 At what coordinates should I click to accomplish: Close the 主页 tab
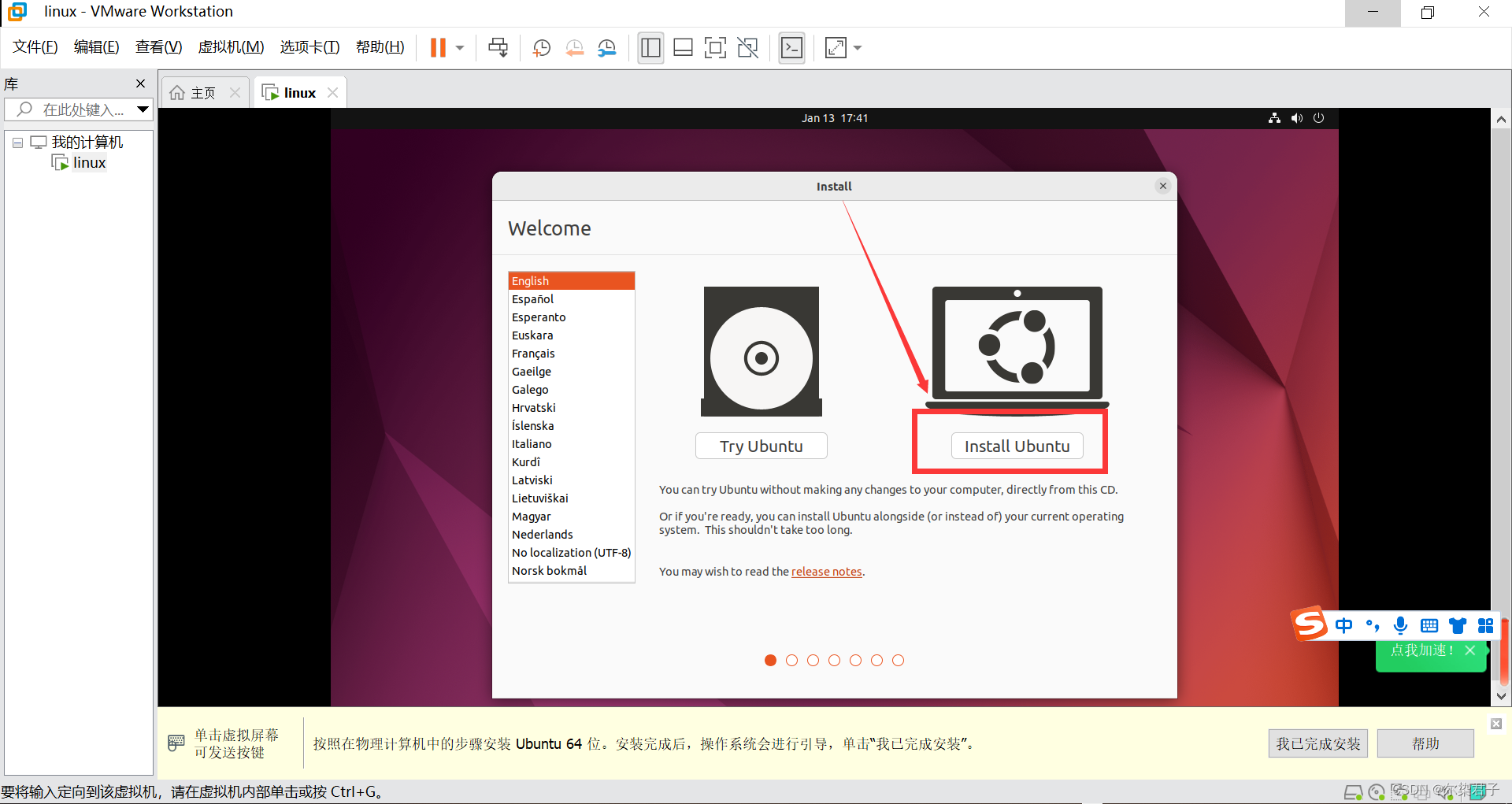coord(235,93)
